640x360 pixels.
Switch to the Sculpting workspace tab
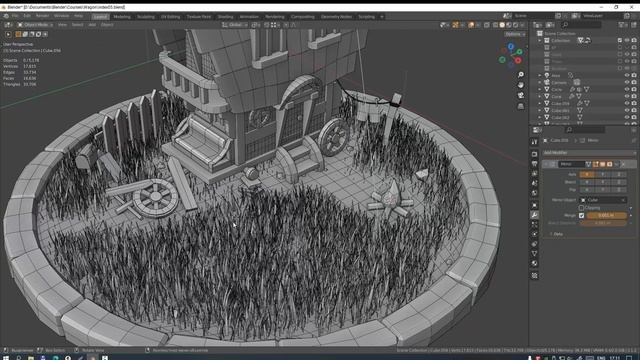[x=146, y=17]
